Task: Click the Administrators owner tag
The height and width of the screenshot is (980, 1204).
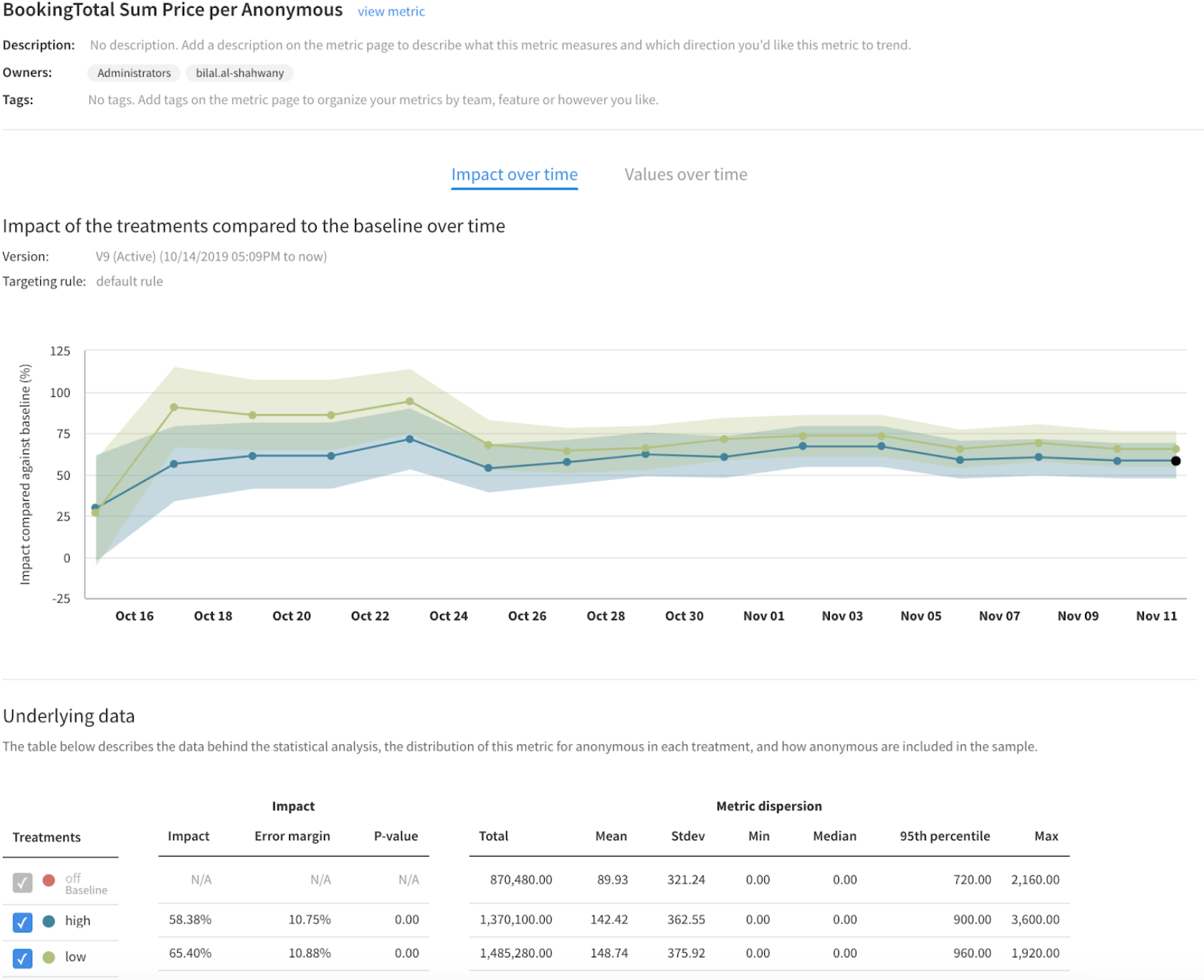Action: click(x=134, y=73)
